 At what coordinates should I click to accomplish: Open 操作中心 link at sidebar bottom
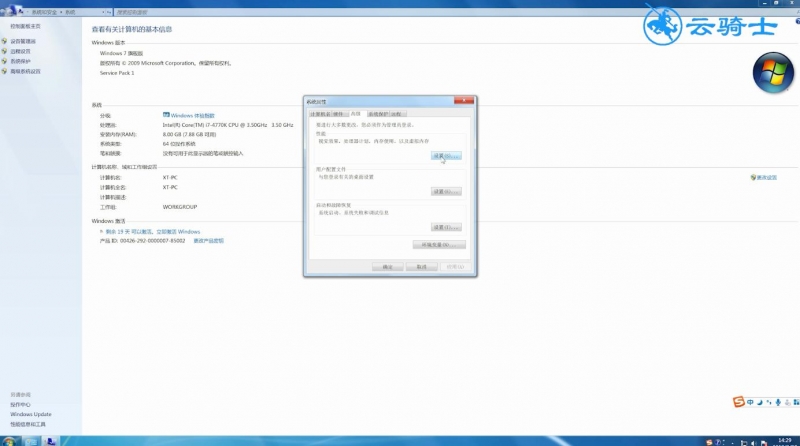[20, 405]
